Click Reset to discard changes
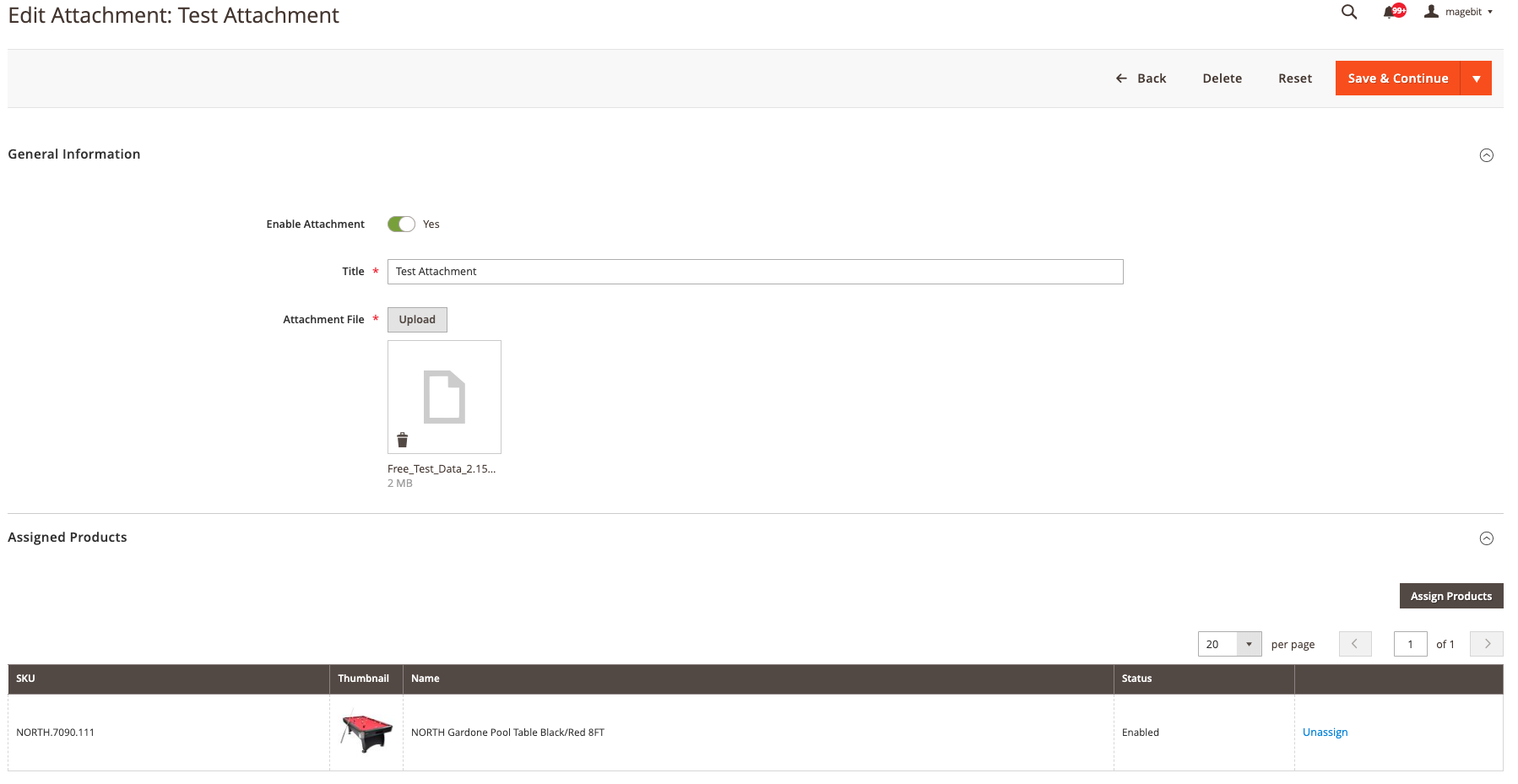 coord(1295,78)
